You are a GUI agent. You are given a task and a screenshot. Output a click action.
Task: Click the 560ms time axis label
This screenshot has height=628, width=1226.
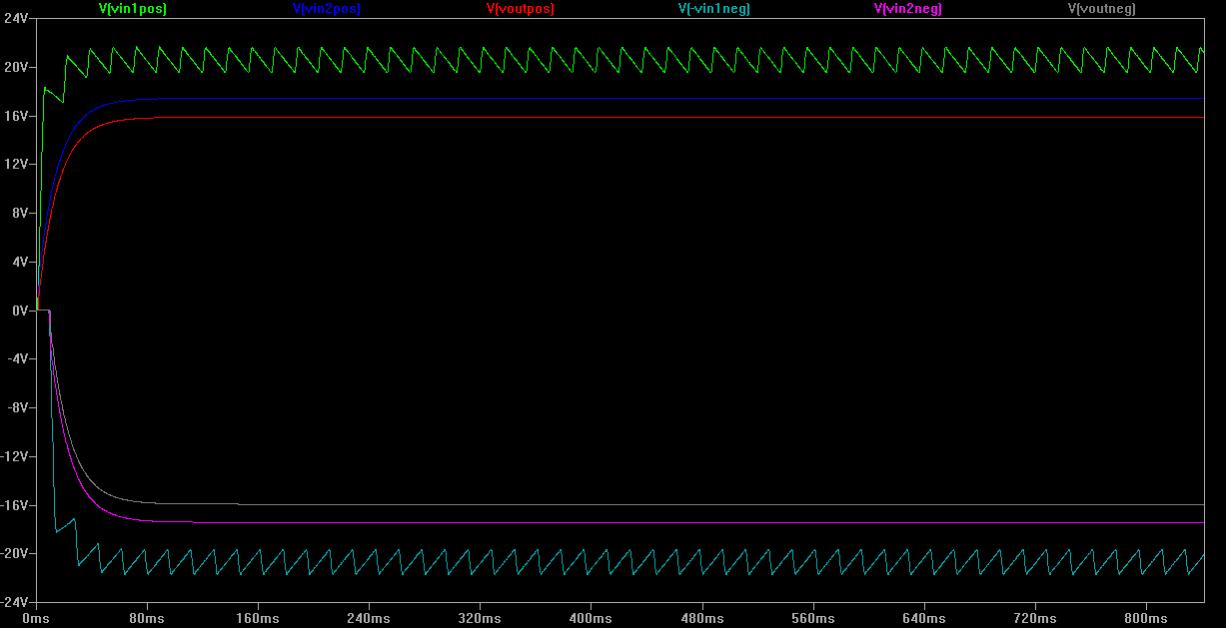[x=813, y=620]
